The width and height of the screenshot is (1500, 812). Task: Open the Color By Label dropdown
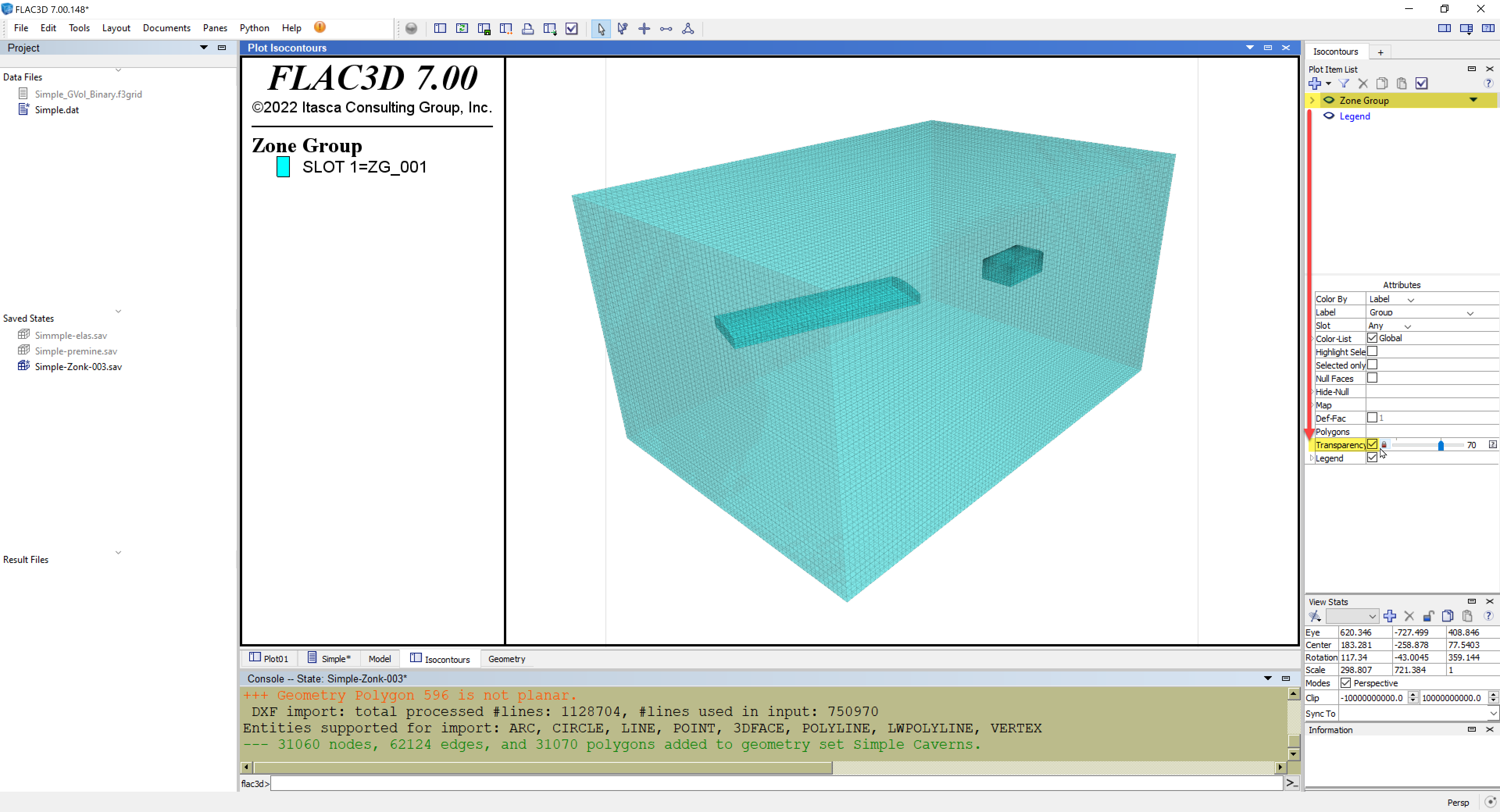point(1392,299)
